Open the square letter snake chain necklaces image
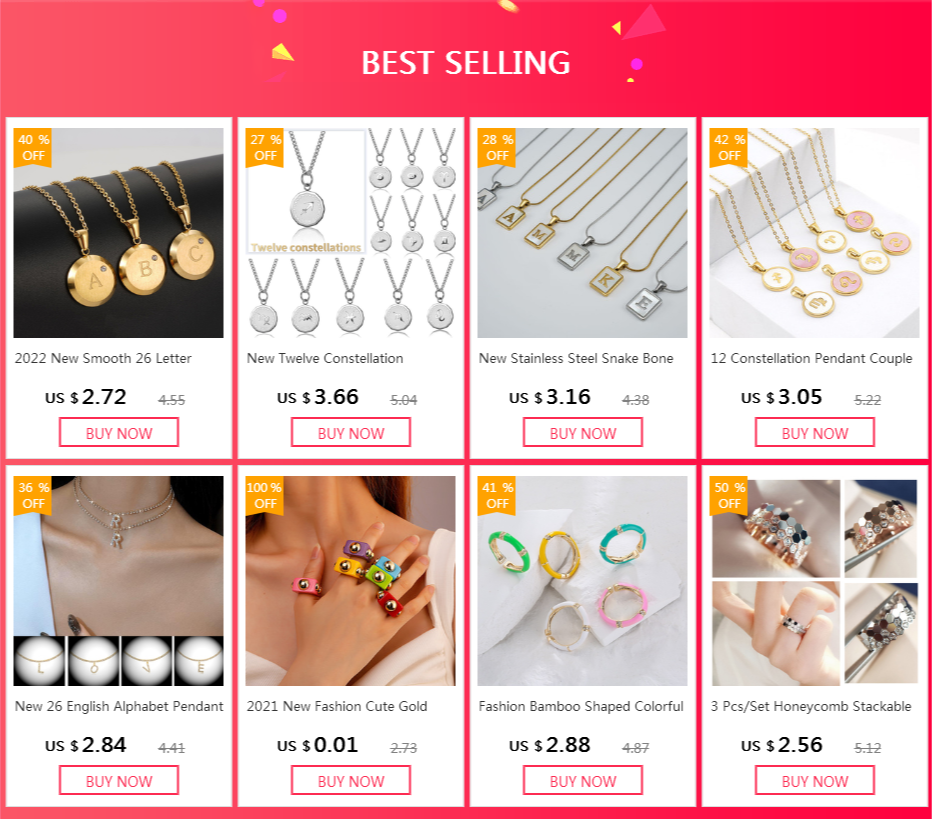This screenshot has width=932, height=819. tap(582, 233)
